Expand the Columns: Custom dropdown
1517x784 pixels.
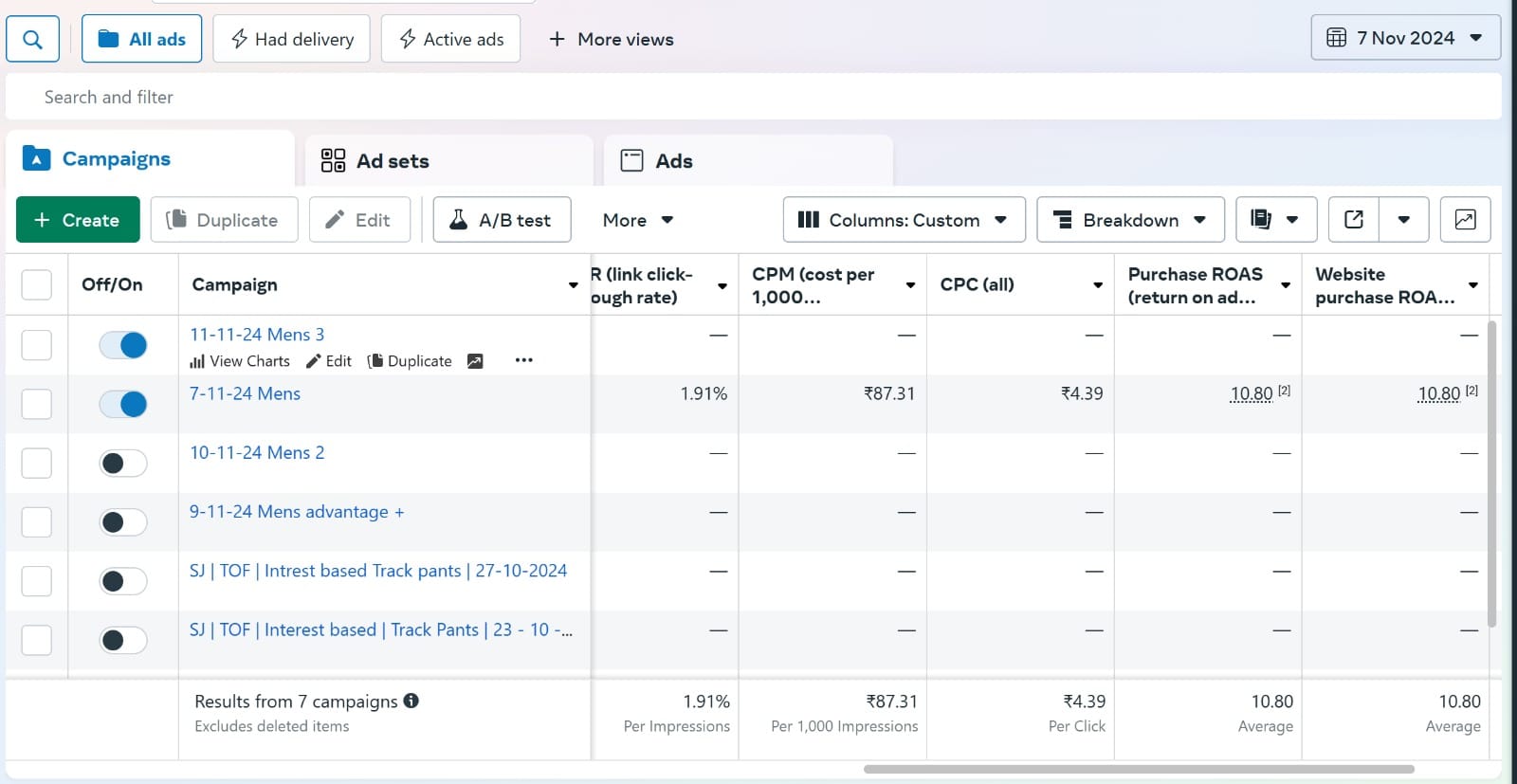click(904, 220)
